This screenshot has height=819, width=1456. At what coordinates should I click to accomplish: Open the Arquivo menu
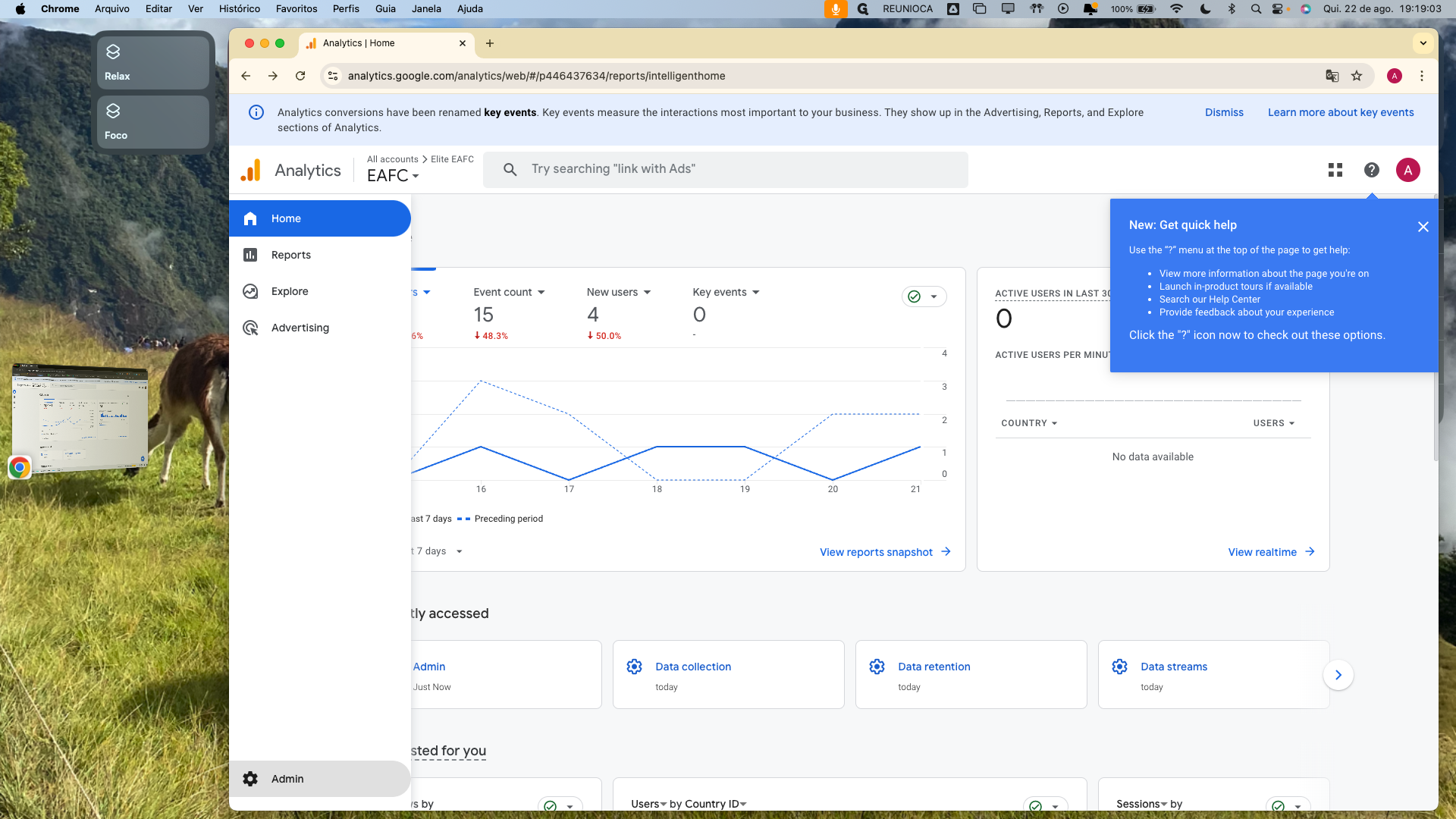pos(112,9)
